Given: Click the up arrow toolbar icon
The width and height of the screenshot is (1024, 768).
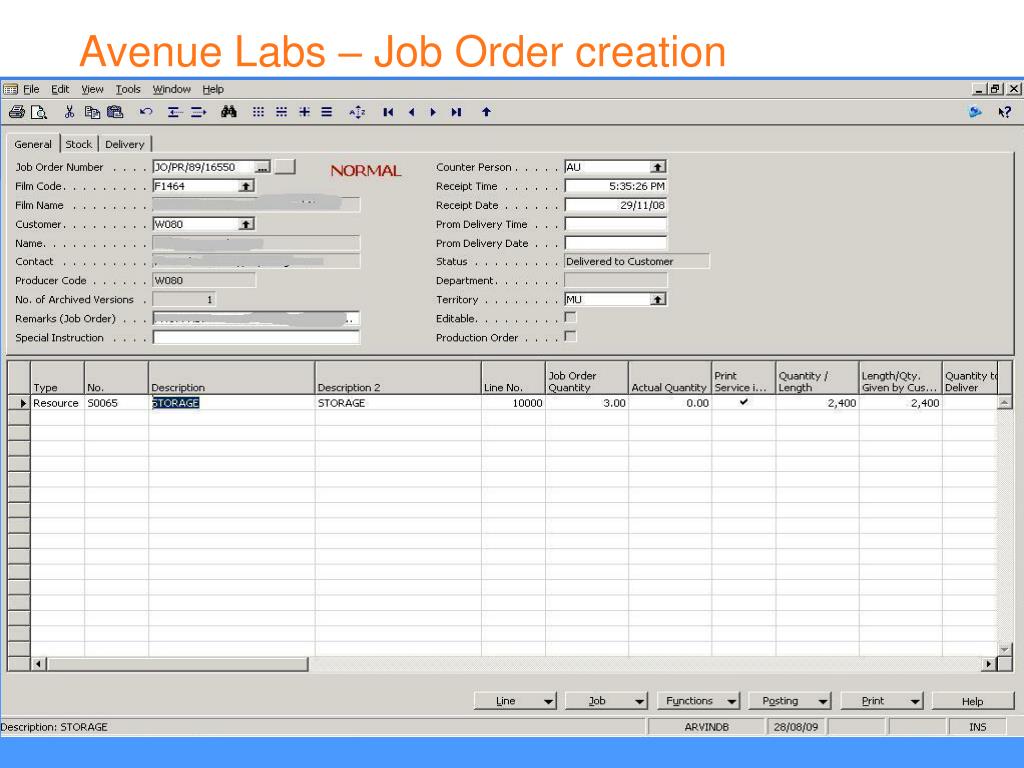Looking at the screenshot, I should (x=486, y=112).
